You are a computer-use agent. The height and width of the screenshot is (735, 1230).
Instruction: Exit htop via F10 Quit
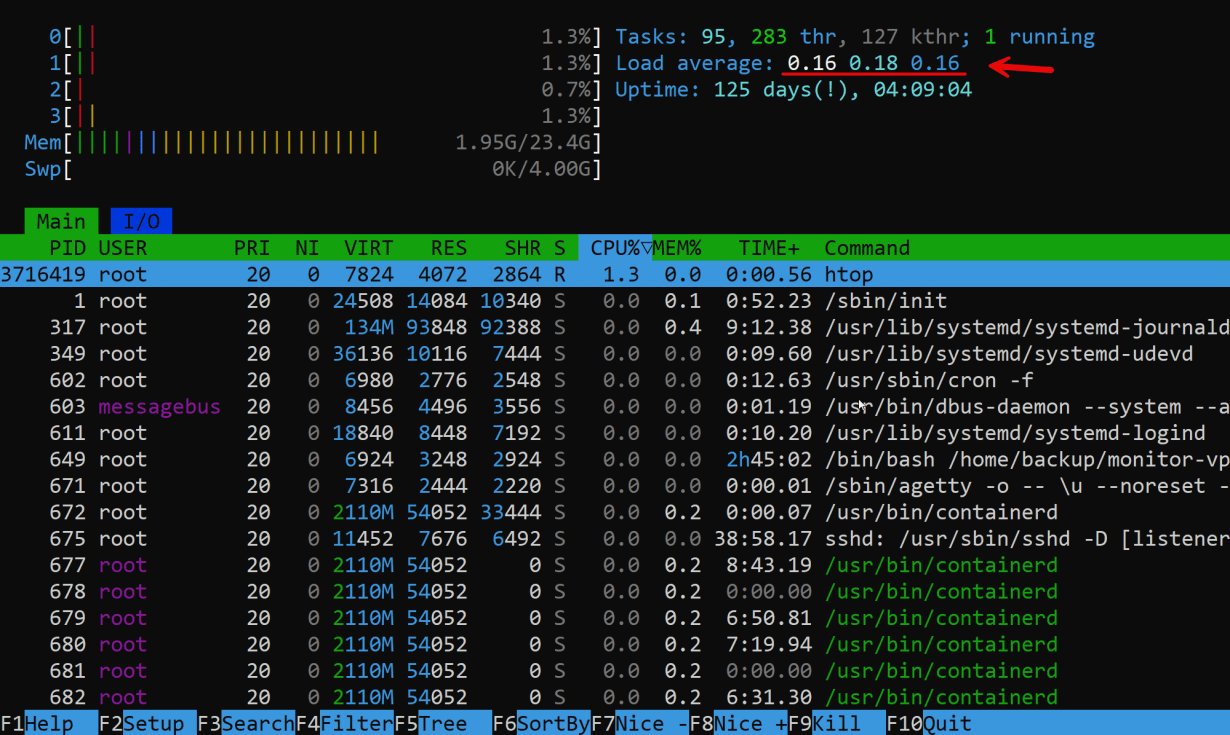930,723
